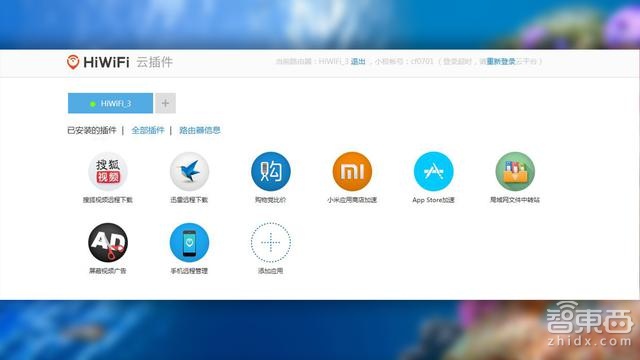Open the Xiaomi app store acceleration plugin
Viewport: 640px width, 360px height.
(x=352, y=171)
